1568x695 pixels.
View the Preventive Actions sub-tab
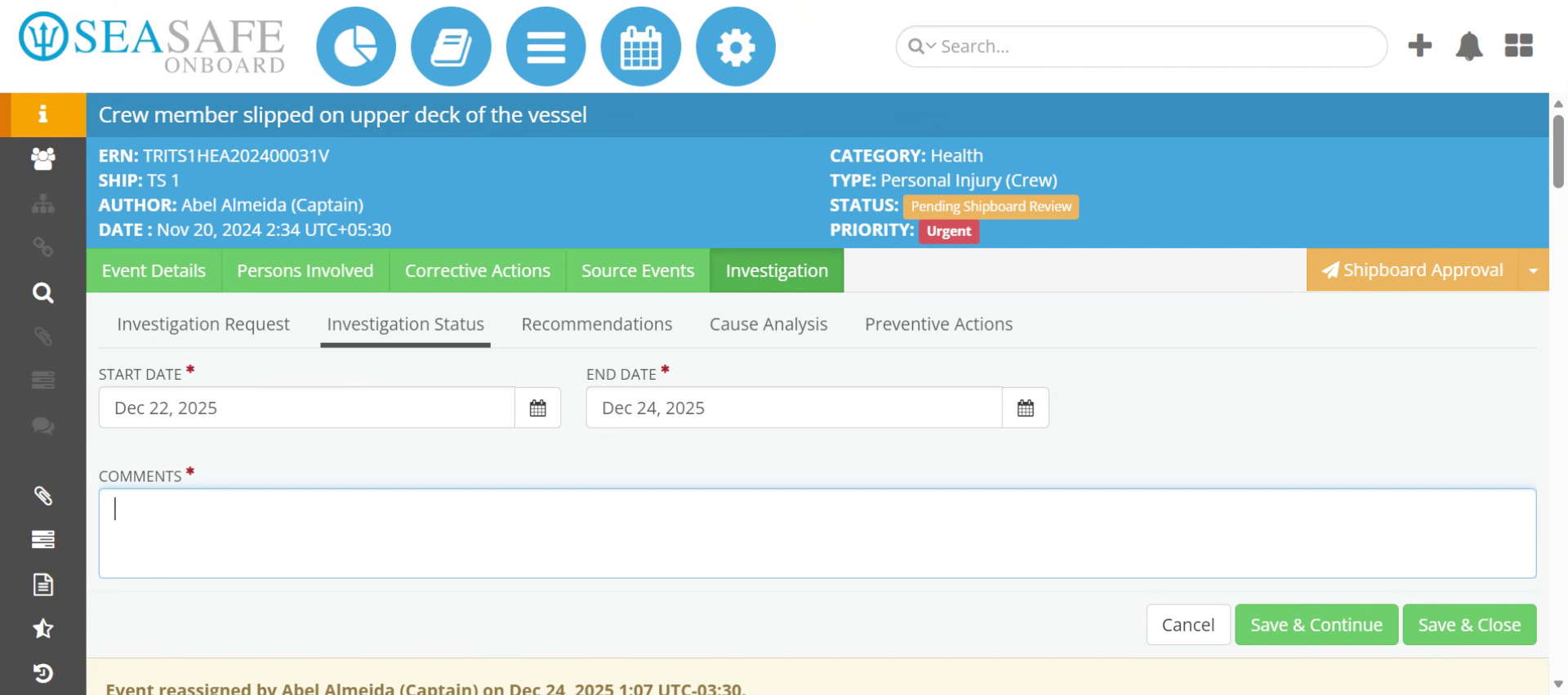click(x=938, y=324)
